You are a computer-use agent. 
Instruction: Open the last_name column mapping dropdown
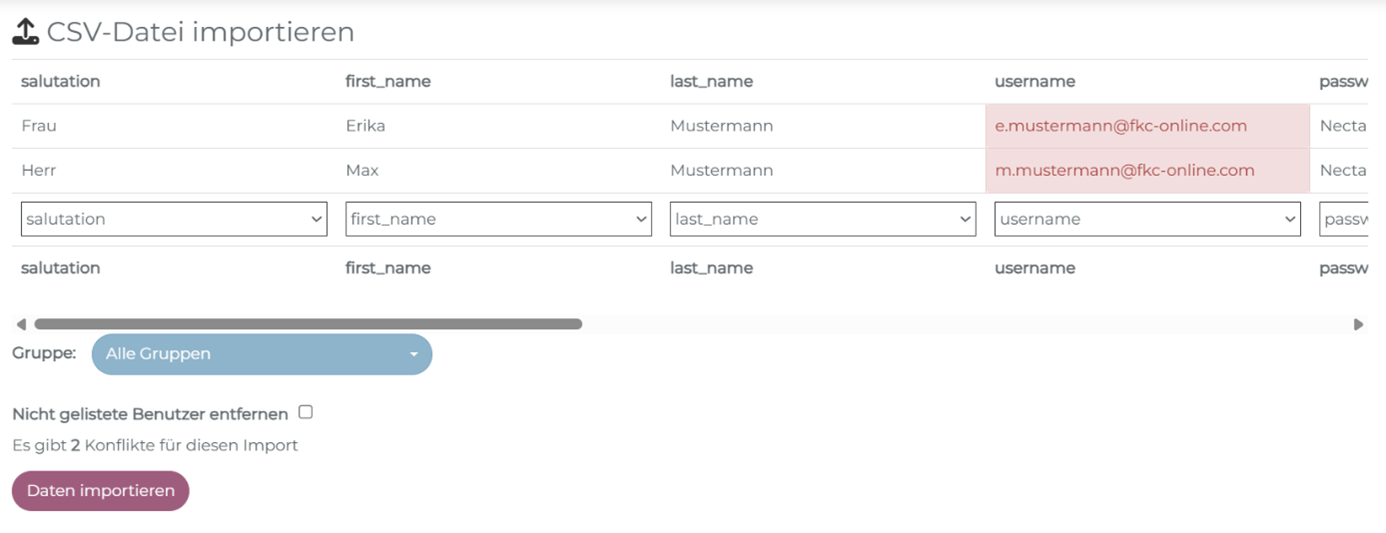click(822, 219)
